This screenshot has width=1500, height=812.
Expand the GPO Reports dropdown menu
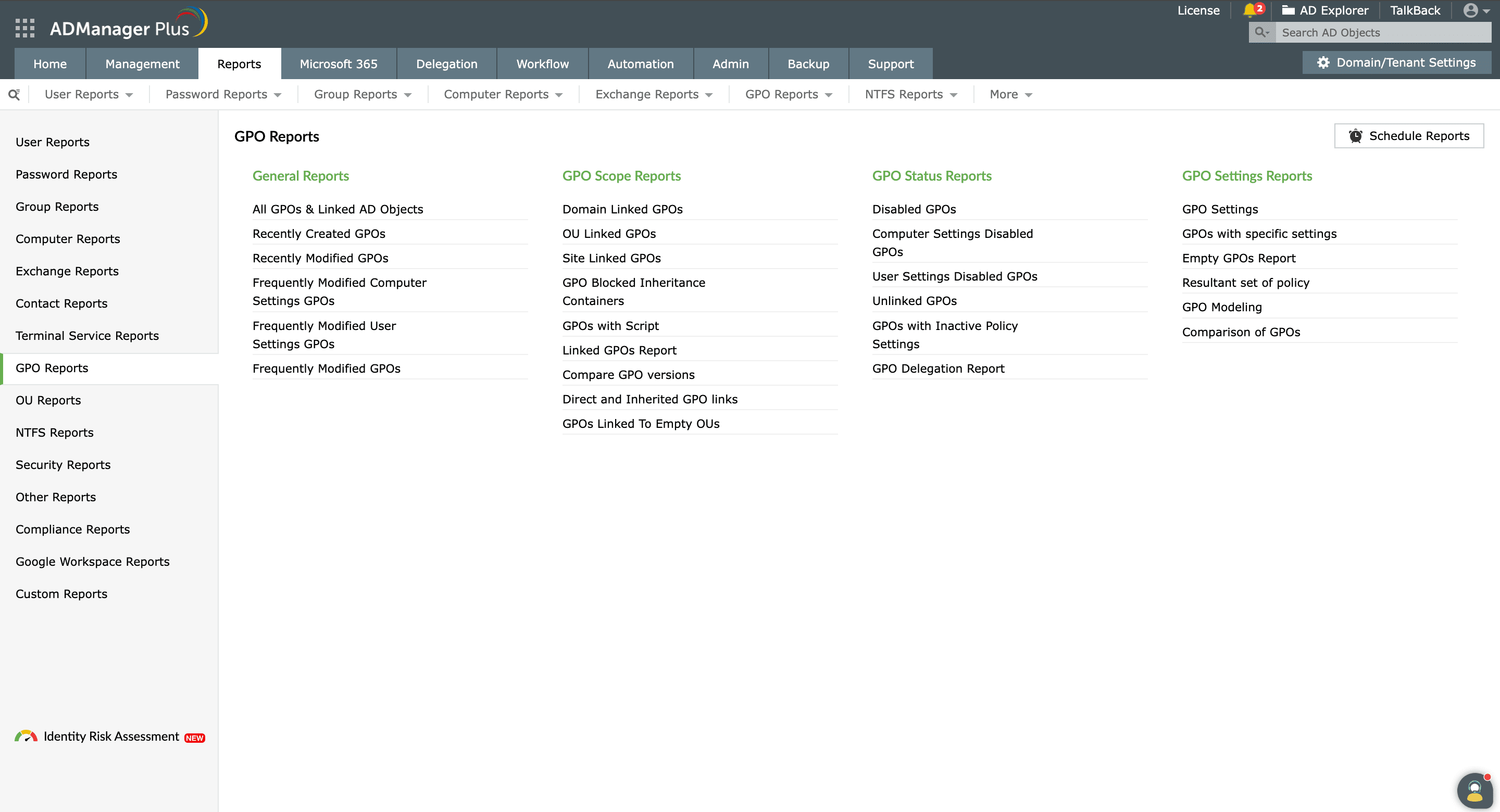pyautogui.click(x=788, y=94)
